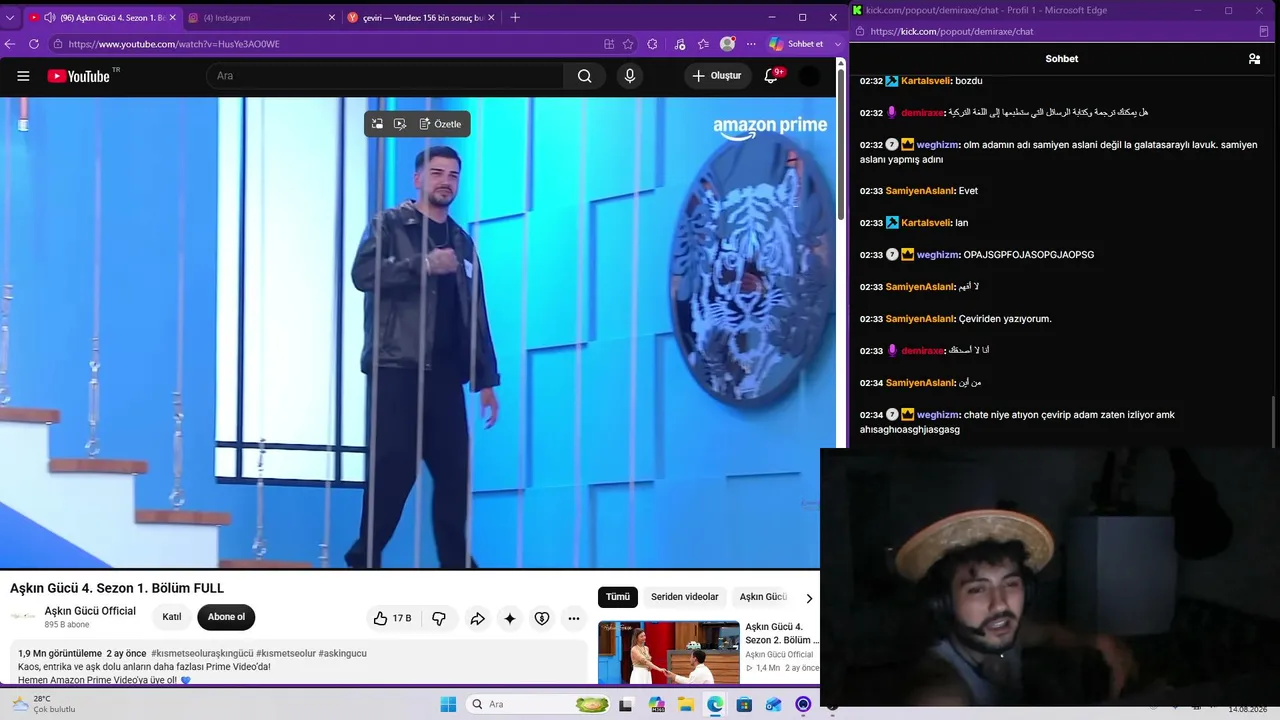1280x720 pixels.
Task: Open Microsoft Edge from the taskbar
Action: point(715,704)
